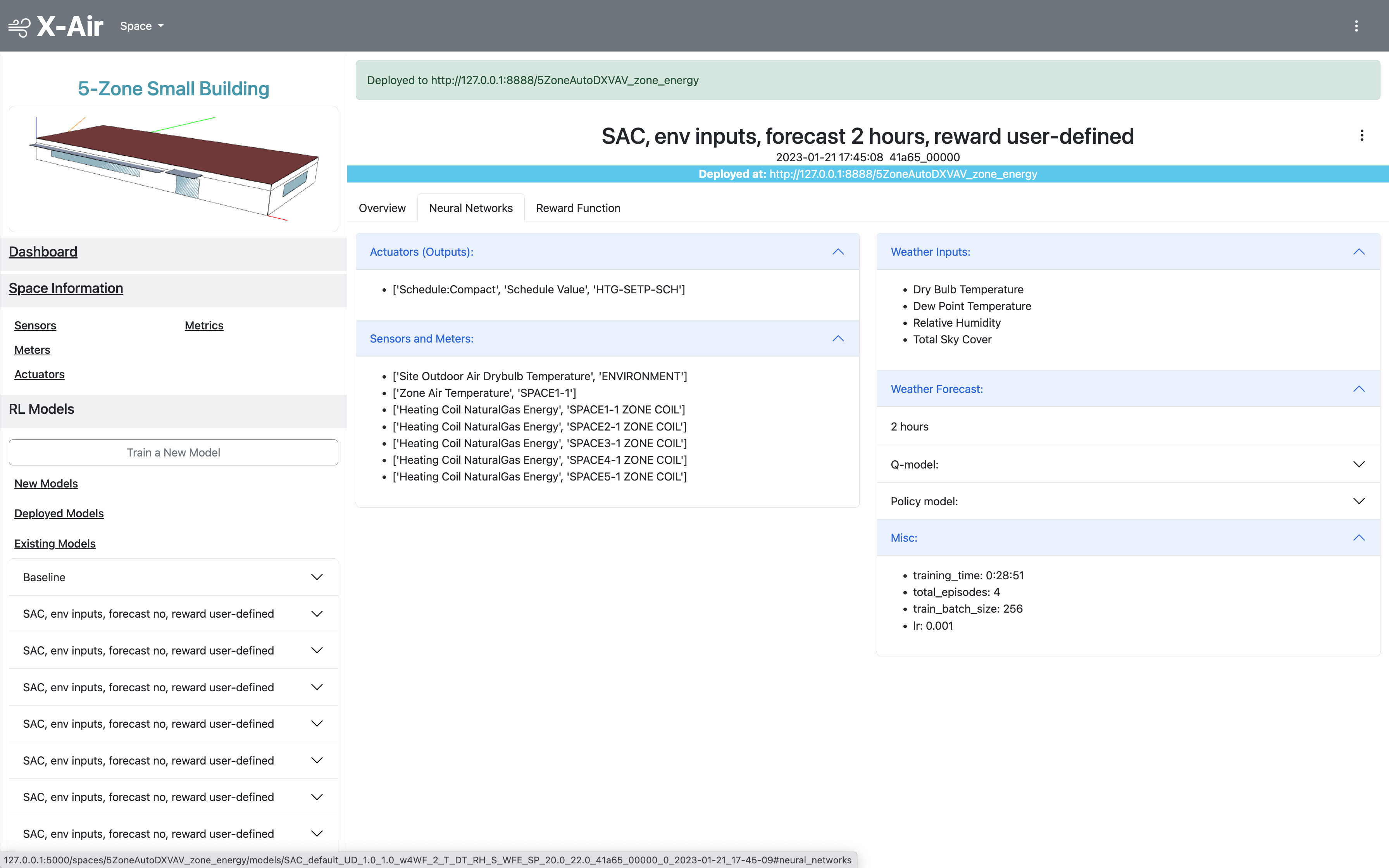Click 'train_batch_size: 256' value
The height and width of the screenshot is (868, 1389).
[968, 608]
